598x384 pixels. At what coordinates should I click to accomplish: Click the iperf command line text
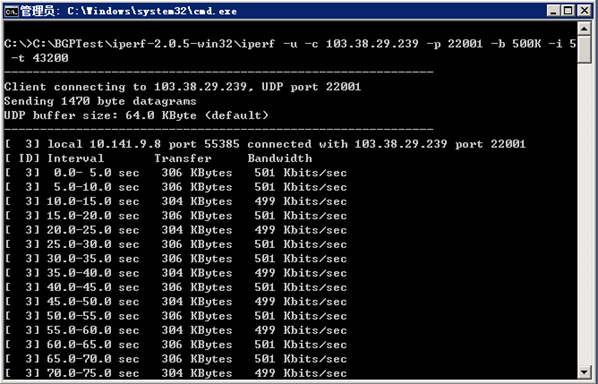point(290,44)
